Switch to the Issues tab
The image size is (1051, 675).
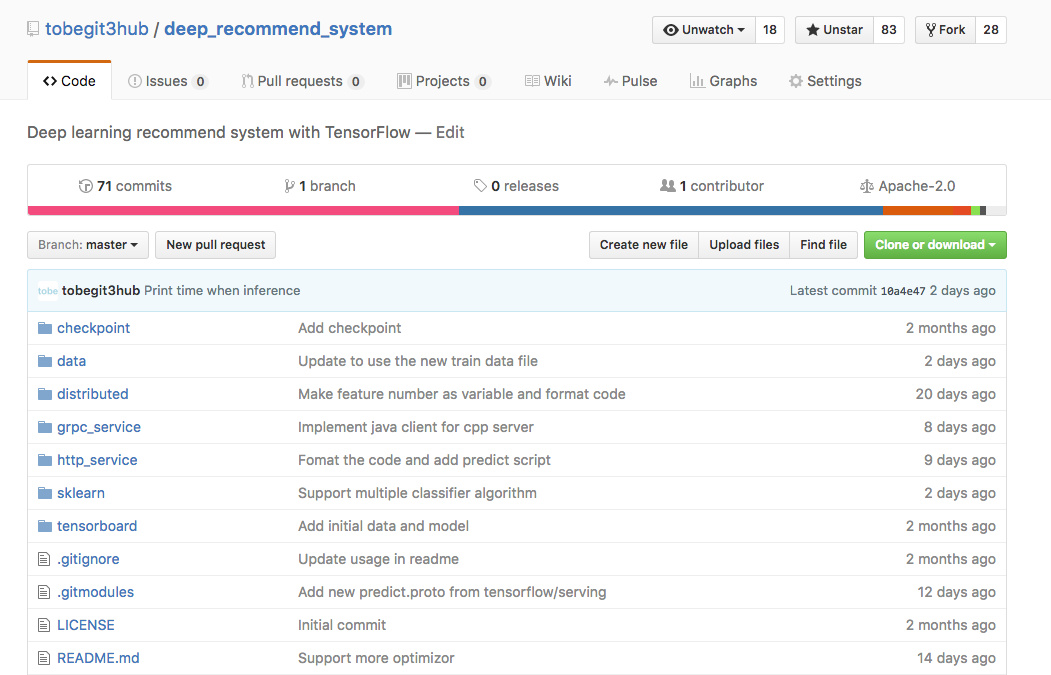point(168,81)
